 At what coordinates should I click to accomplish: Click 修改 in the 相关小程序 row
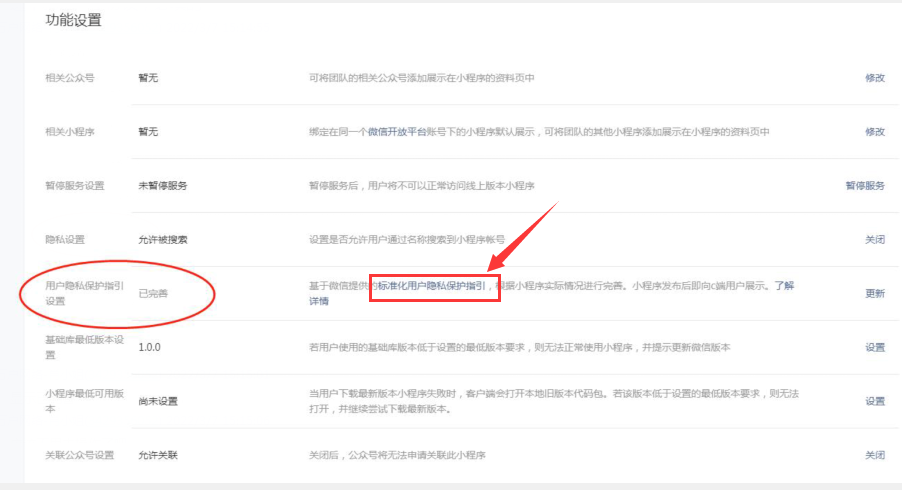click(874, 132)
